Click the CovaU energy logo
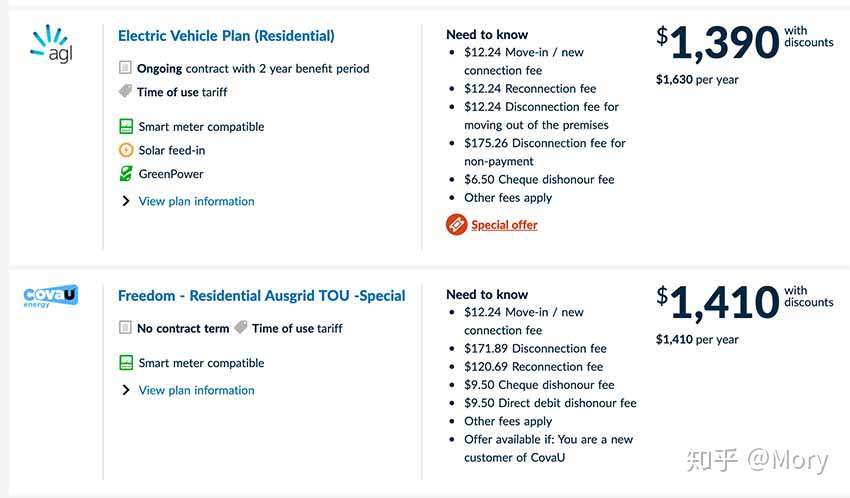The height and width of the screenshot is (498, 850). [x=51, y=296]
